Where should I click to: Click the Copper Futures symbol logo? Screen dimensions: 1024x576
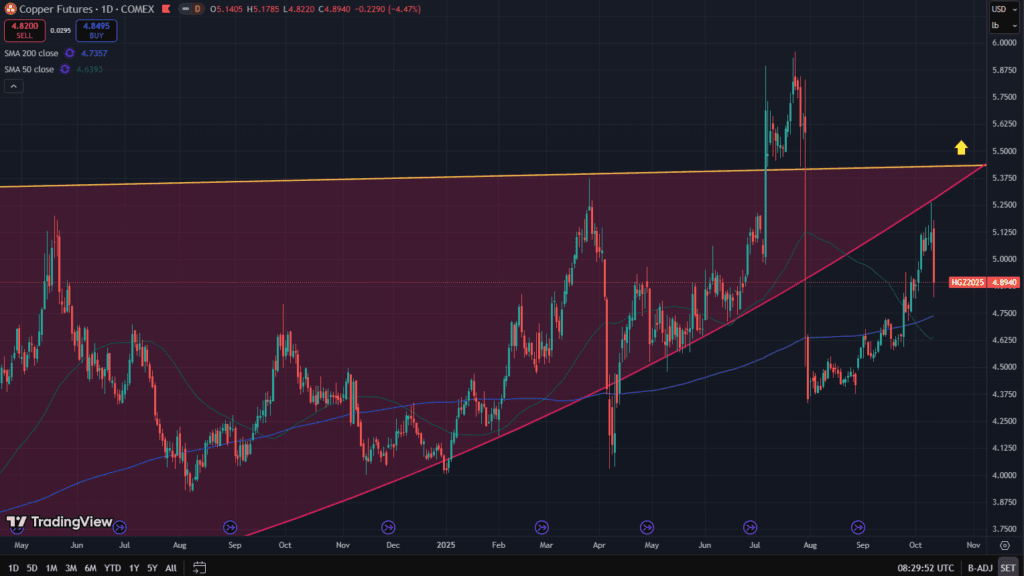pyautogui.click(x=10, y=9)
